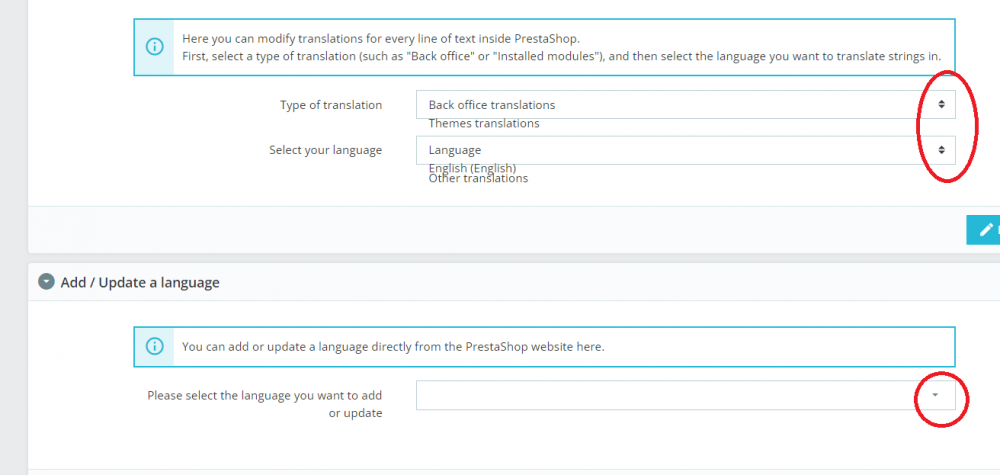Click the Language placeholder text in the dropdown
The width and height of the screenshot is (1000, 475).
point(454,150)
